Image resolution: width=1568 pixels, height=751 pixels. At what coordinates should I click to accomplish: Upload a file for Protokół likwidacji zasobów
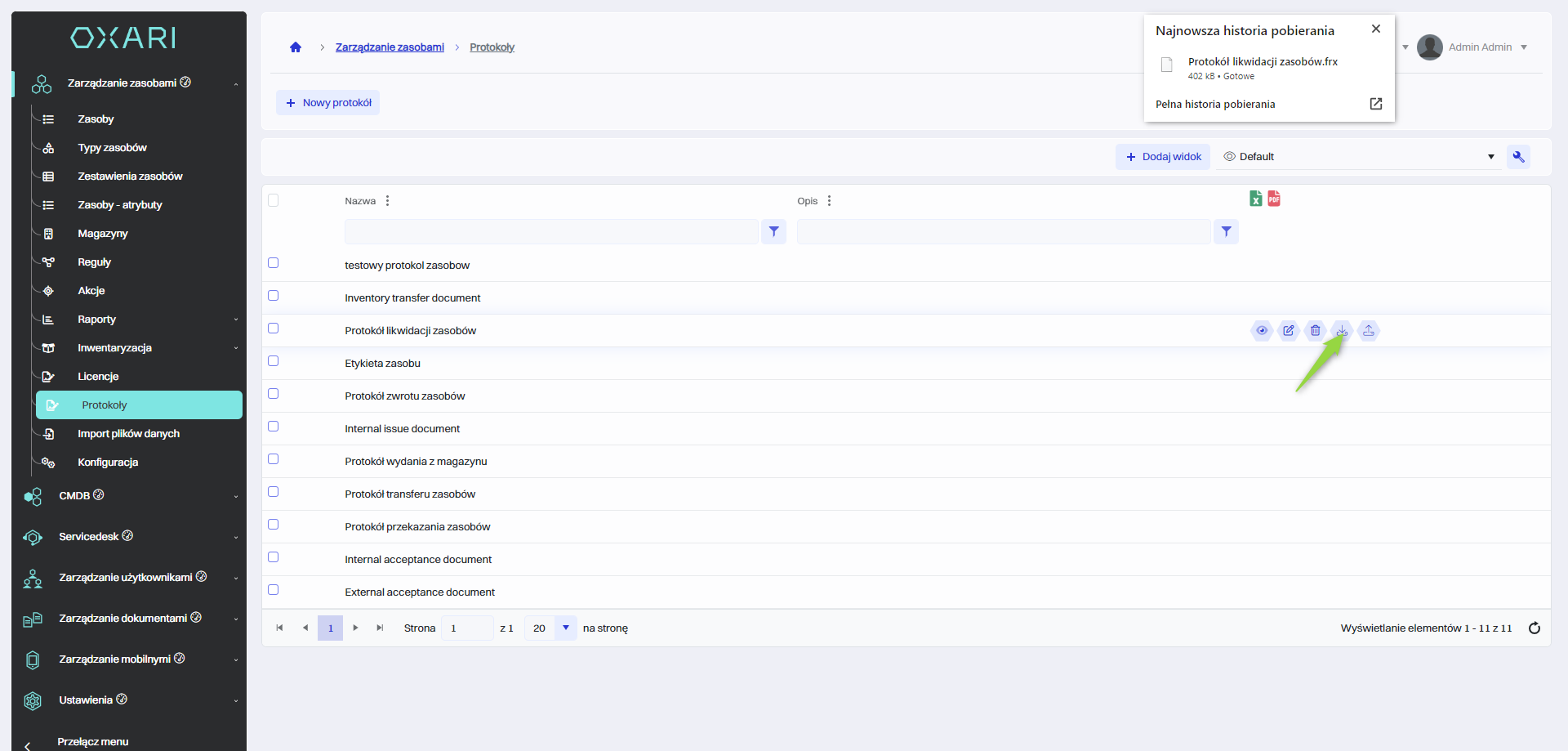tap(1369, 331)
